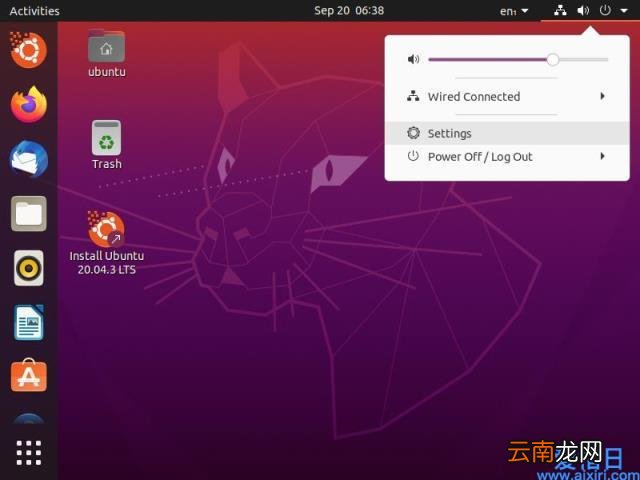Expand Power Off / Log Out arrow
640x480 pixels.
(602, 156)
